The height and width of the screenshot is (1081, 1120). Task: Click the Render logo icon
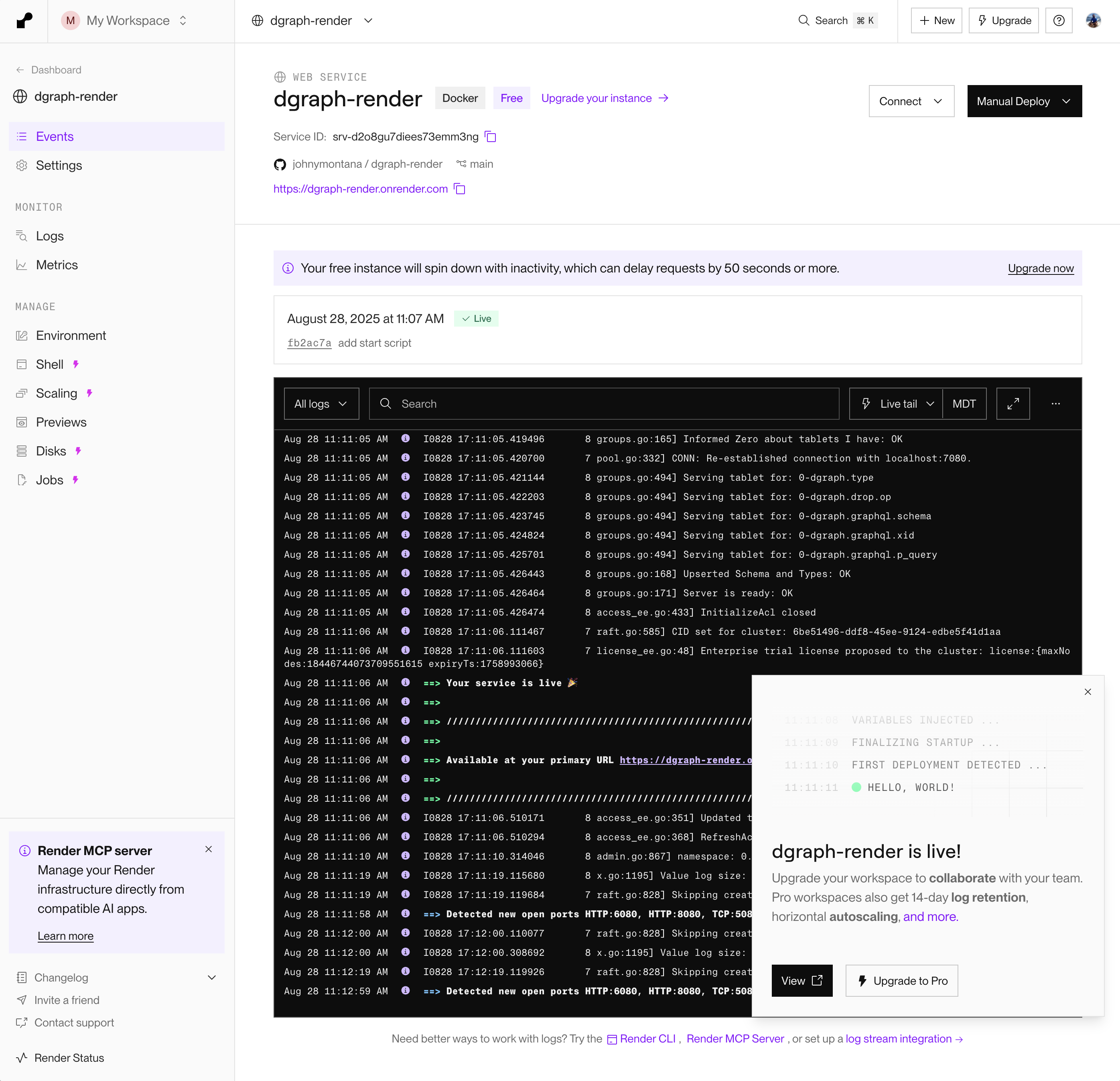(x=24, y=20)
